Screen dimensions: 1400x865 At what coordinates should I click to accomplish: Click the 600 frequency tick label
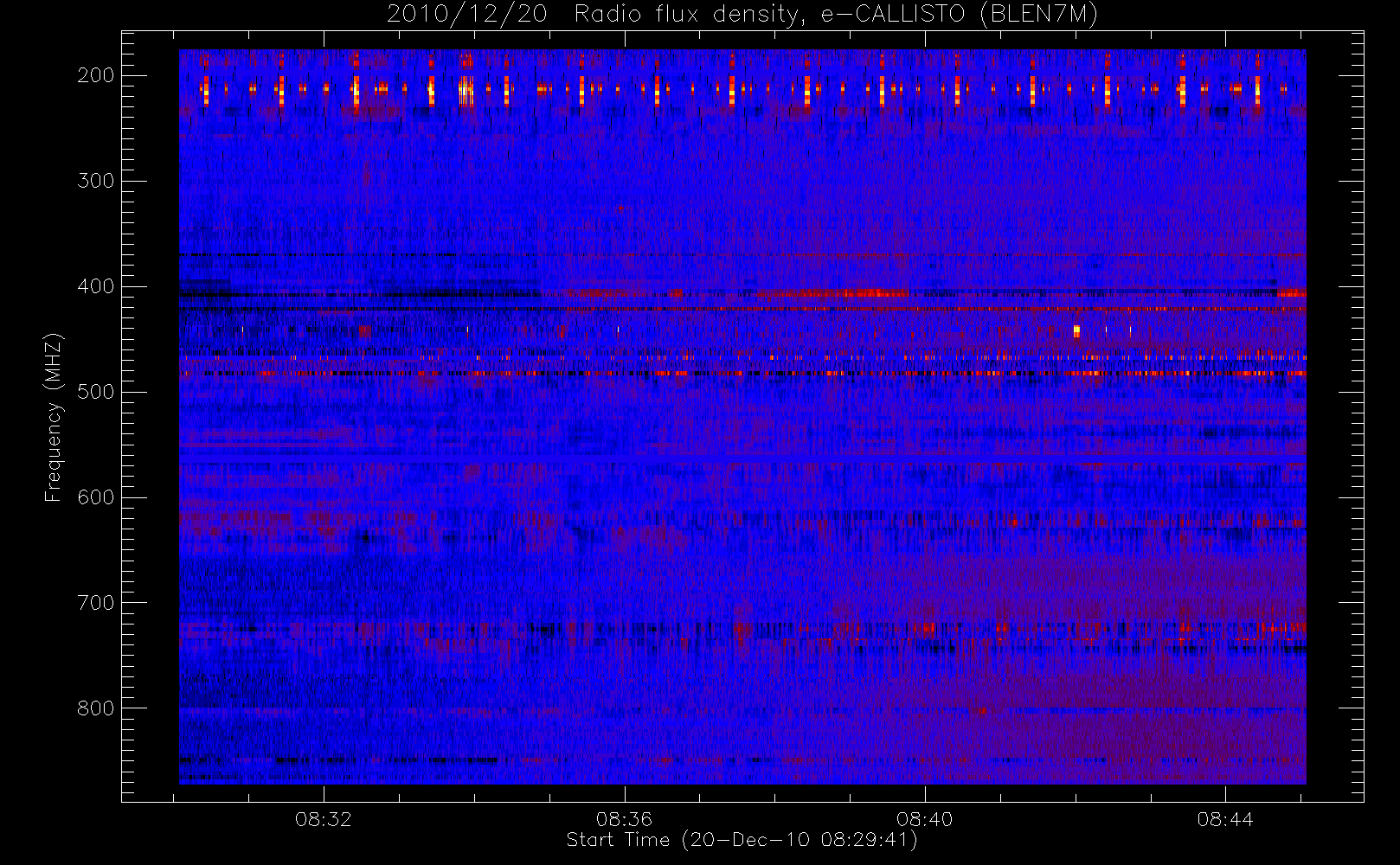[x=96, y=497]
